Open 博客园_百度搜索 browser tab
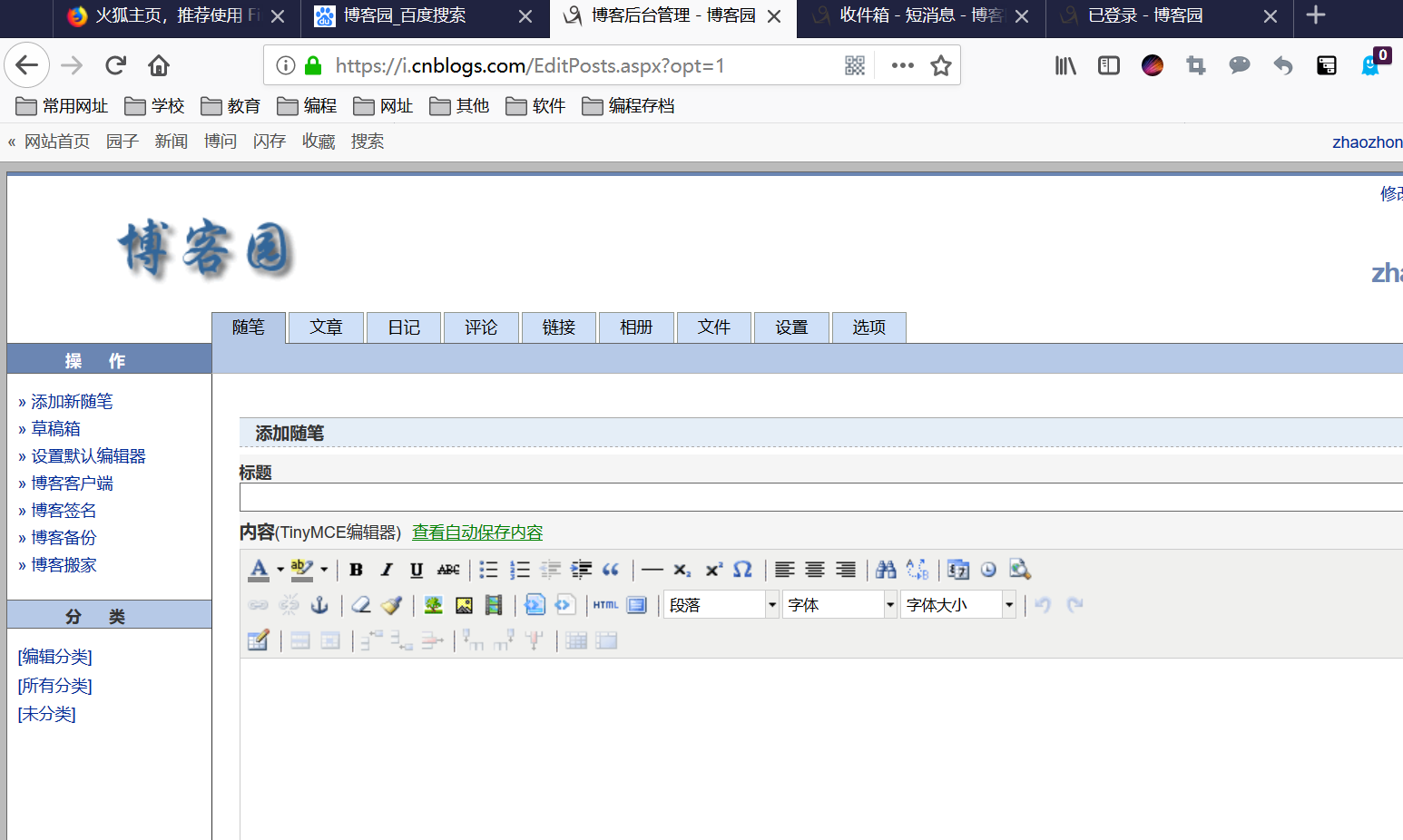 pos(405,15)
